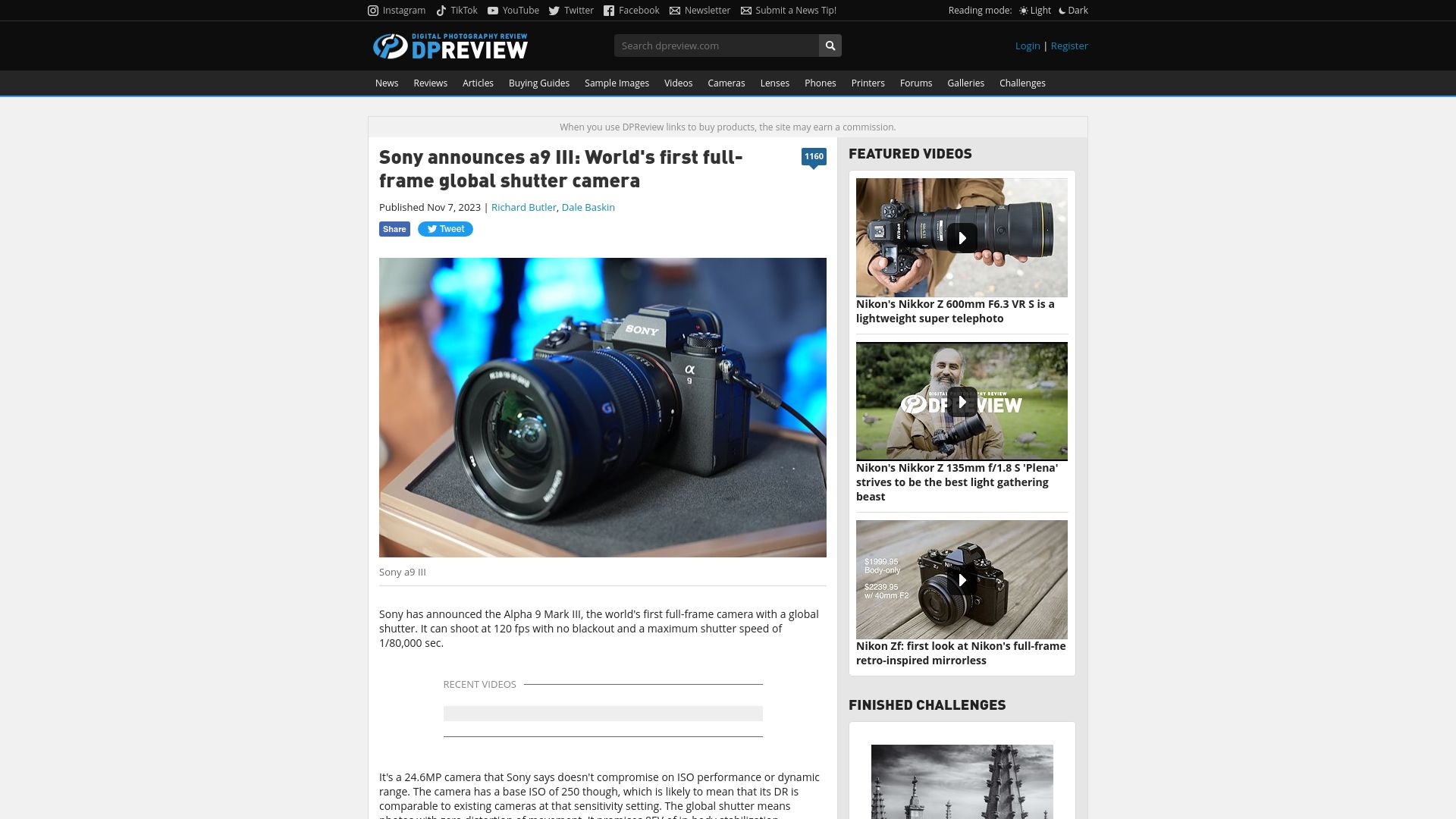Open Nikon Zf first look title link

[x=961, y=653]
